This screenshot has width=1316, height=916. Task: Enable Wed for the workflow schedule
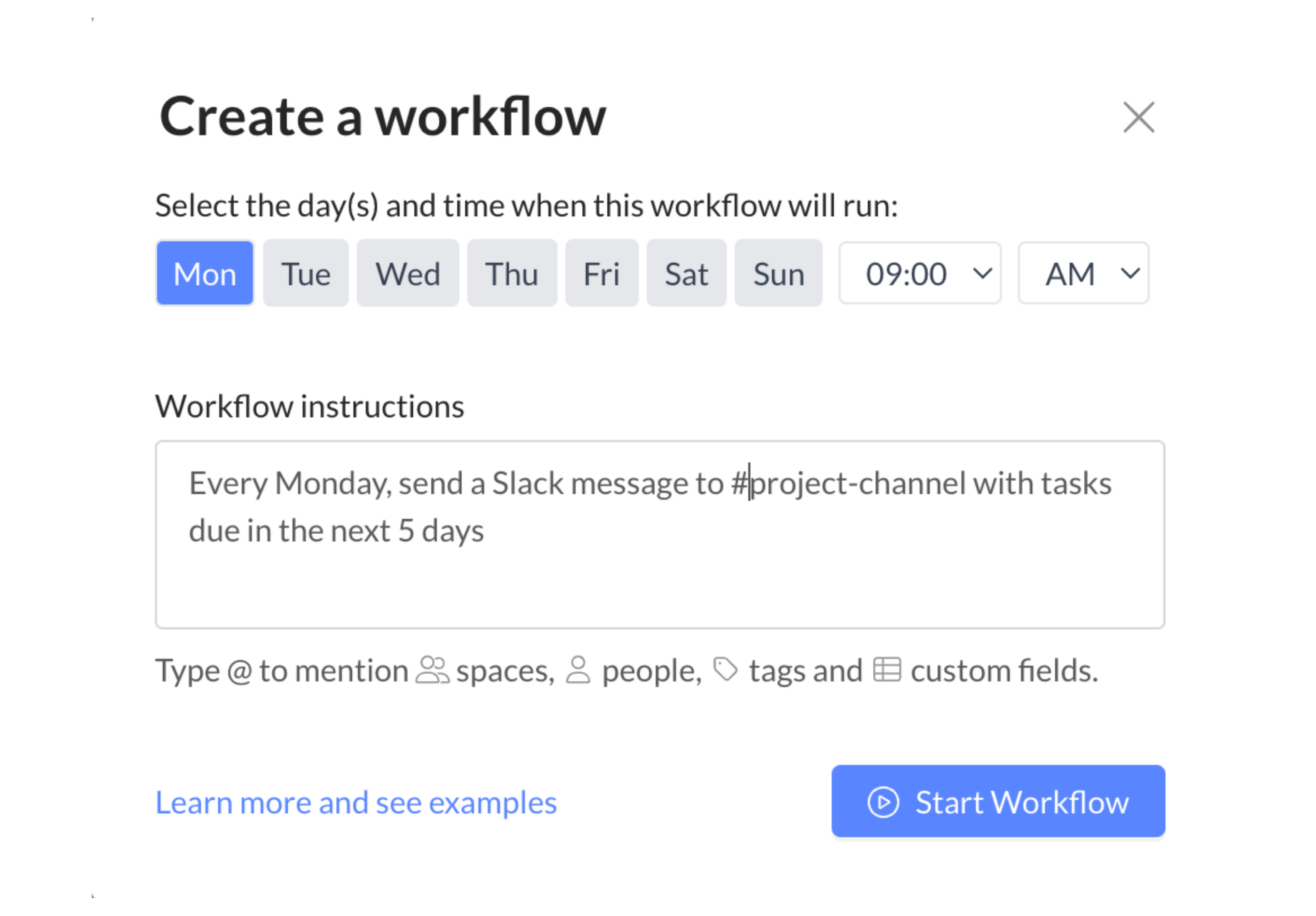[x=407, y=273]
